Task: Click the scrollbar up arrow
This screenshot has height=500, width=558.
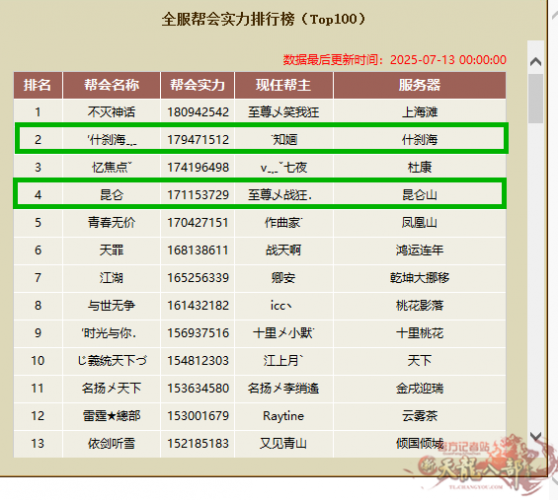Action: pos(535,62)
